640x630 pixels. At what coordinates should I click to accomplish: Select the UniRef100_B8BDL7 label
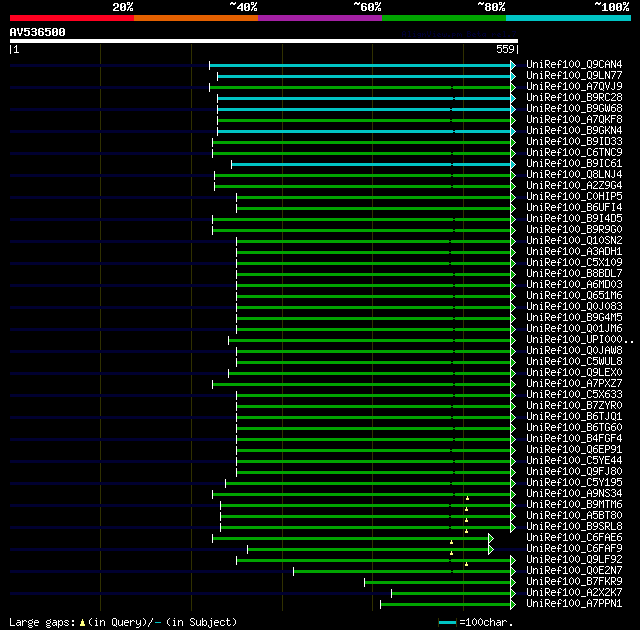point(574,274)
